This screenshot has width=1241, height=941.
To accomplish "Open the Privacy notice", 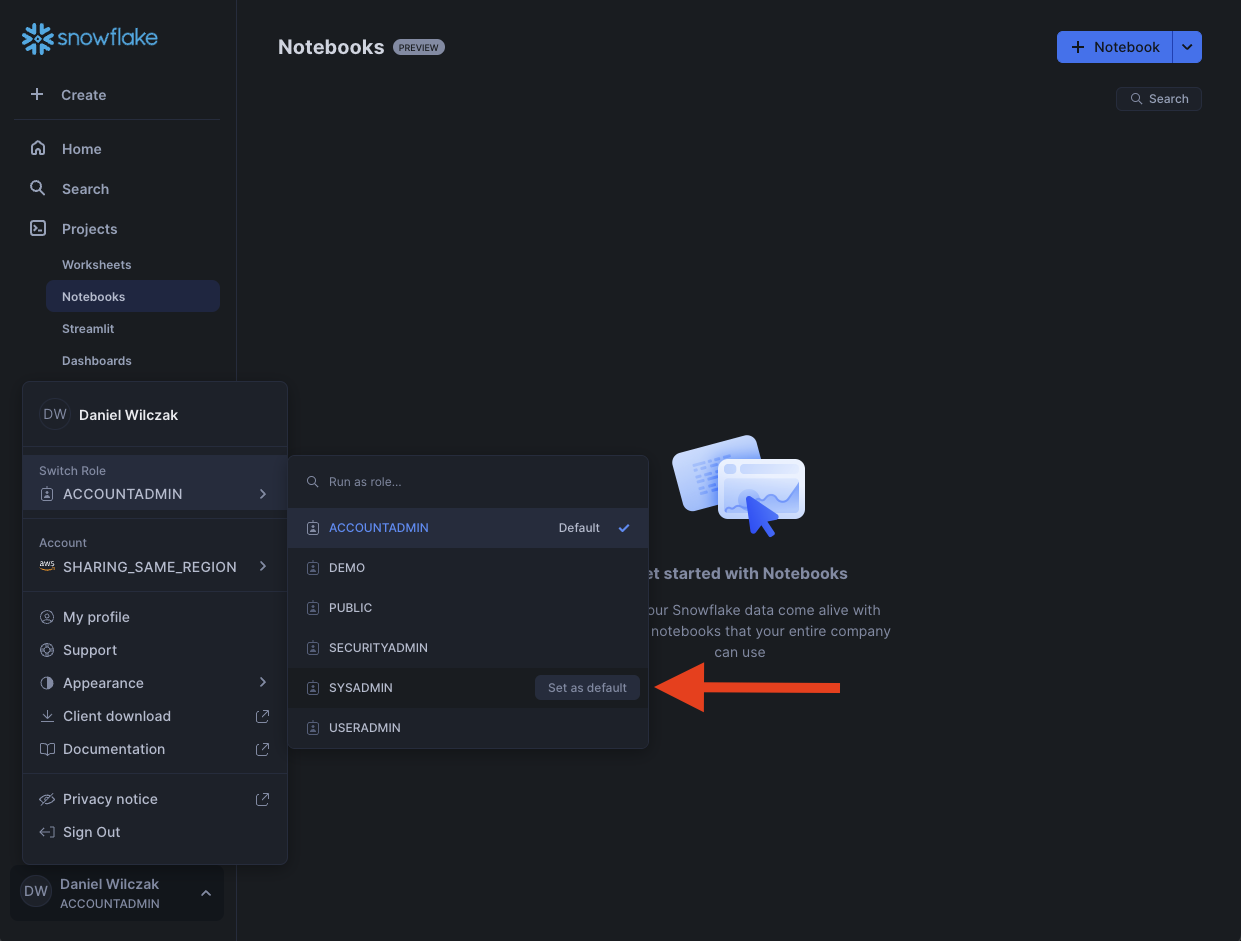I will coord(155,799).
